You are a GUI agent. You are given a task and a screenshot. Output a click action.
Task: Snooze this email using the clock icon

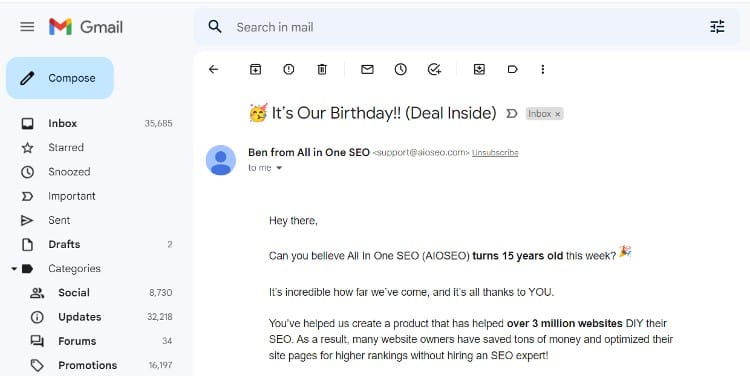click(x=400, y=69)
